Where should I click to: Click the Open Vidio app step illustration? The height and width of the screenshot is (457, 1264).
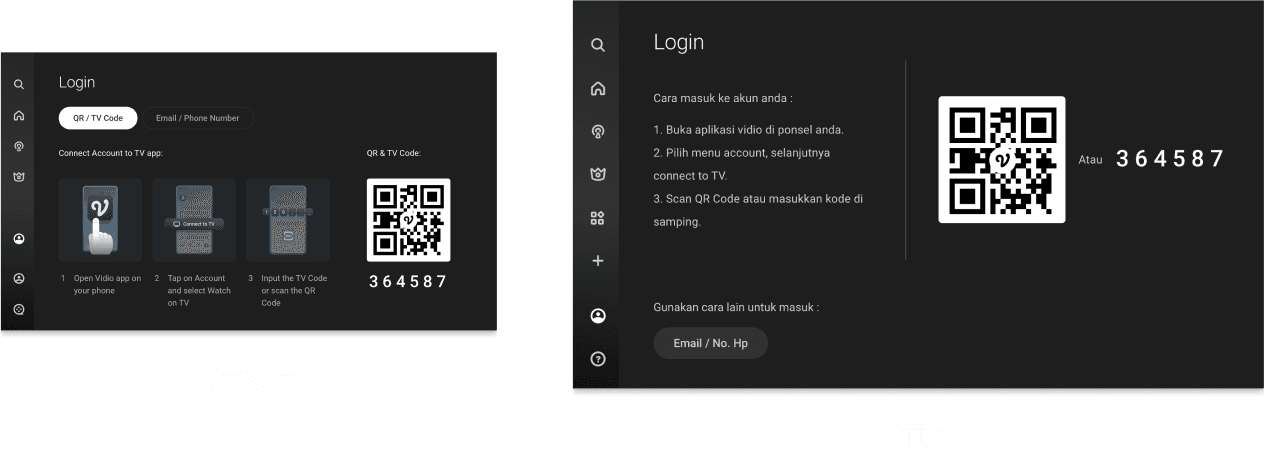pos(100,220)
